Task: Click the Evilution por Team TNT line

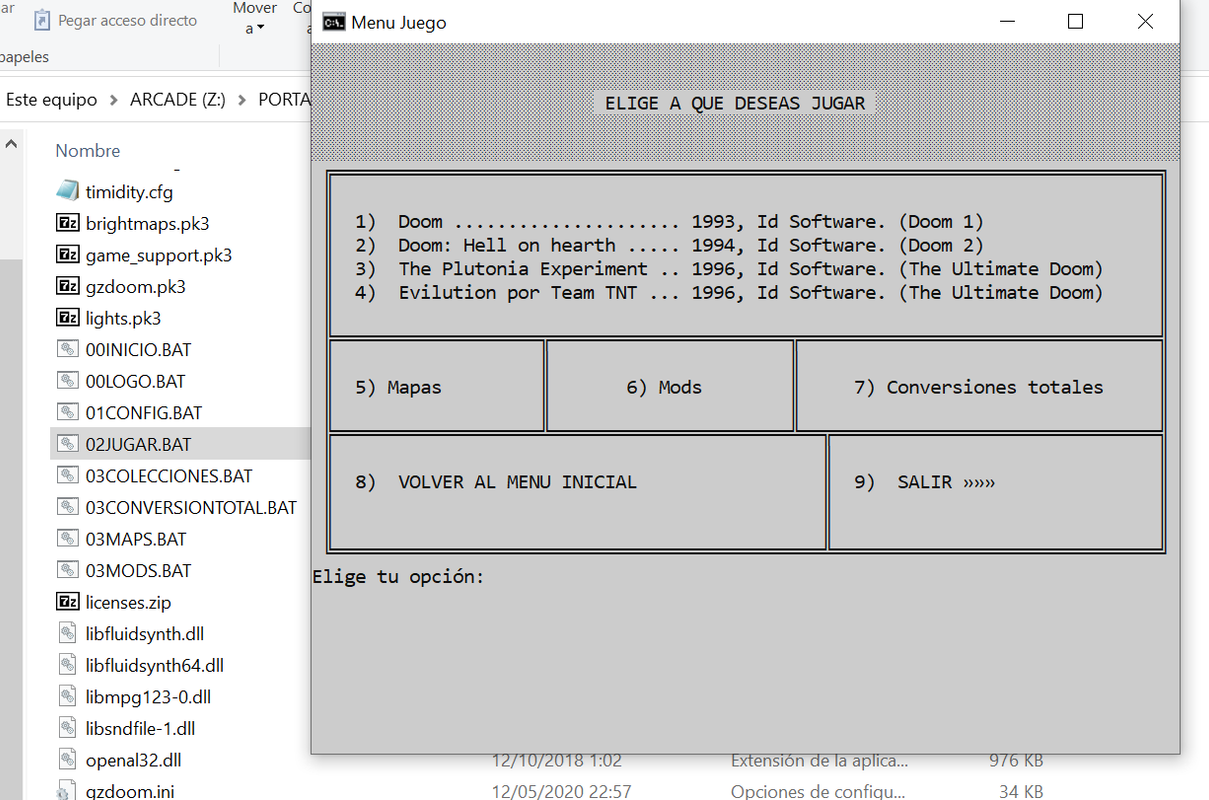Action: [x=729, y=293]
